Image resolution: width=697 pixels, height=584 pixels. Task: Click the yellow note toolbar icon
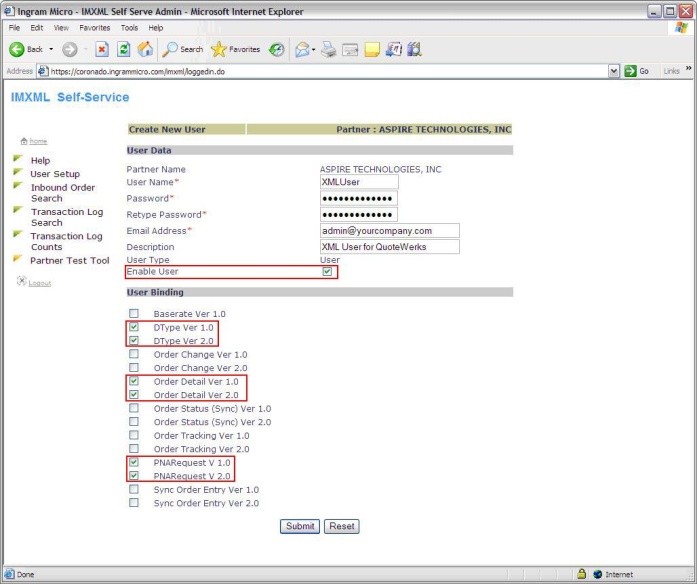pos(372,49)
